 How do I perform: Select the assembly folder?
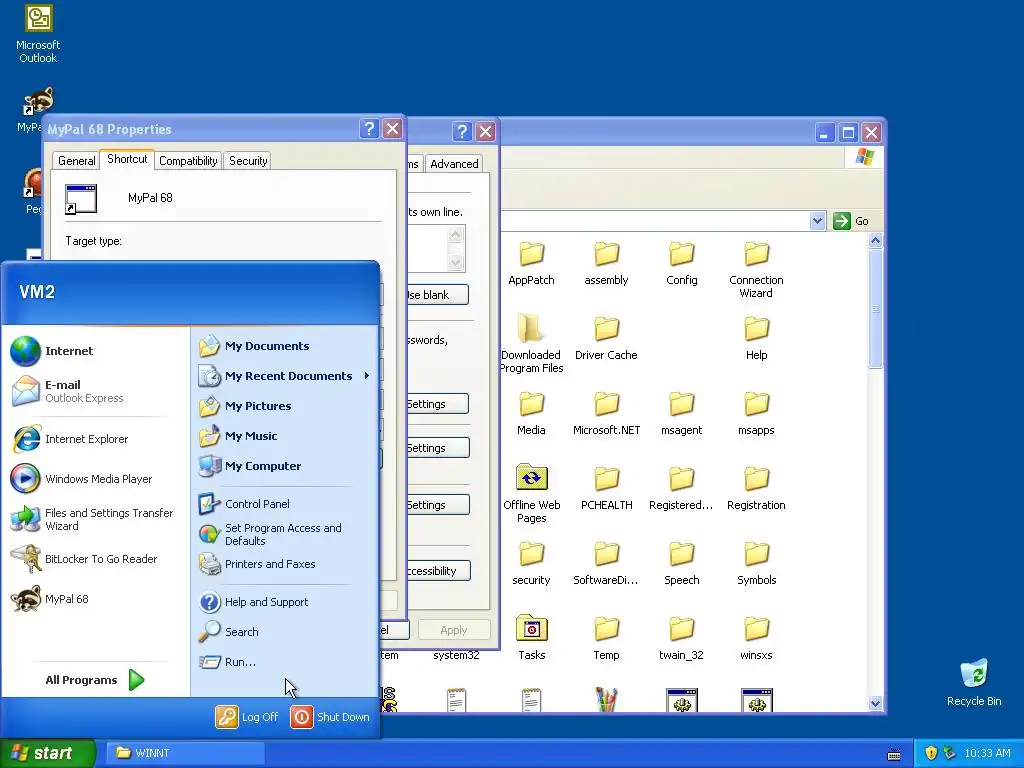pyautogui.click(x=606, y=264)
